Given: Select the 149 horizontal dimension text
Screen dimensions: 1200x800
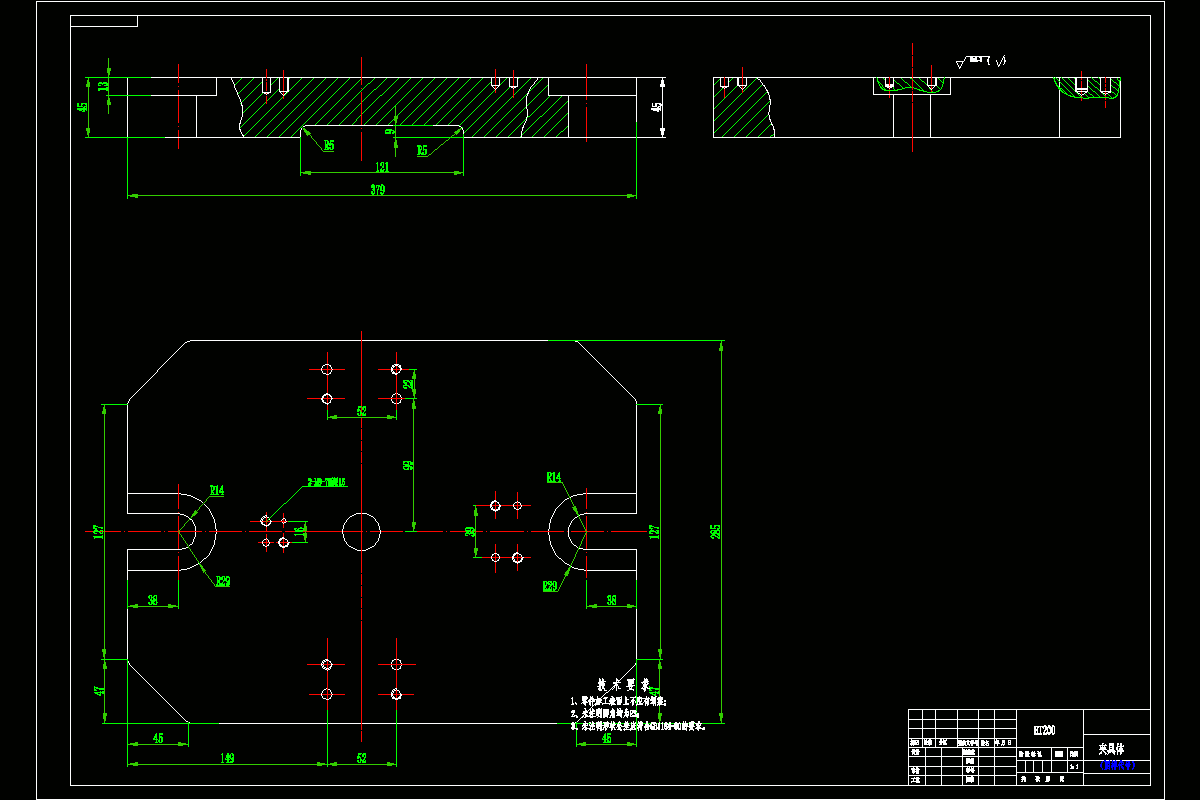Looking at the screenshot, I should (x=227, y=759).
